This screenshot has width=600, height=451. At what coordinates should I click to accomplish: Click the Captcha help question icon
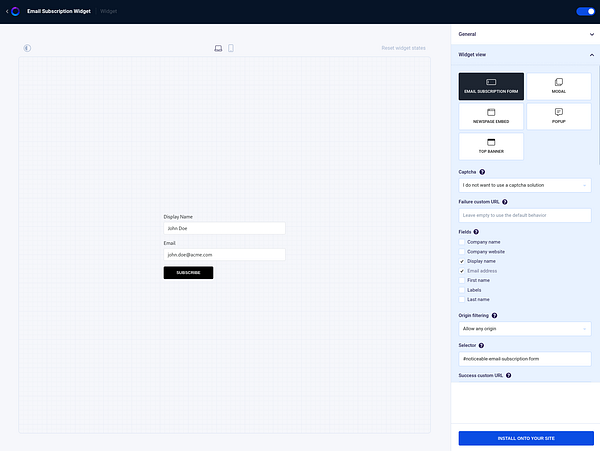(482, 172)
